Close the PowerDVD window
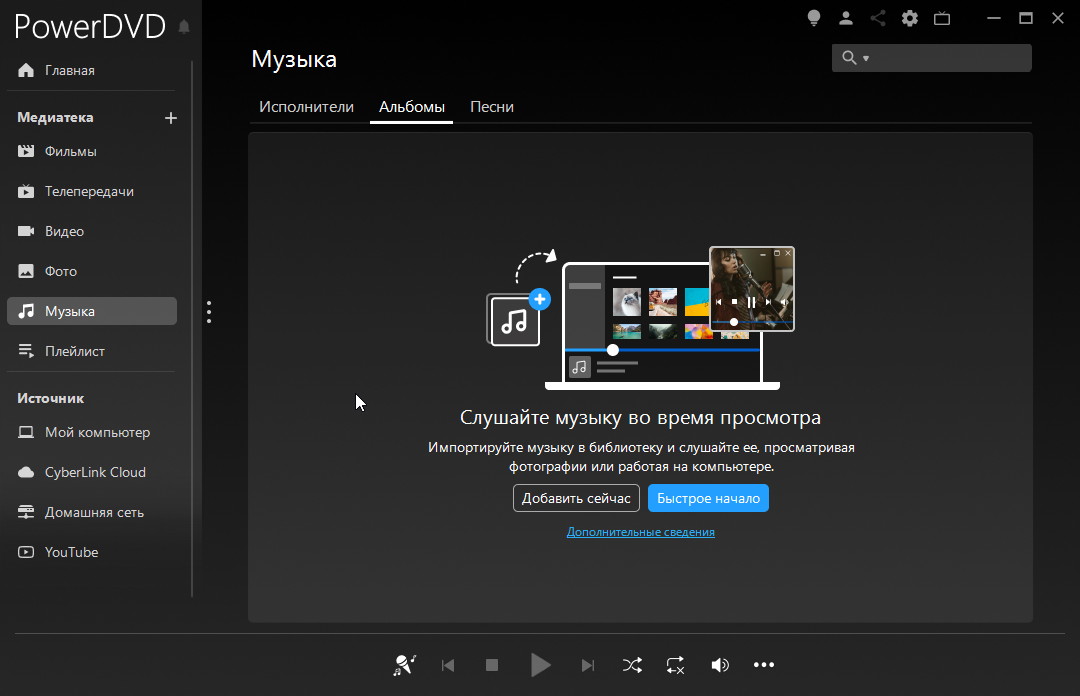This screenshot has height=696, width=1080. click(x=1058, y=19)
